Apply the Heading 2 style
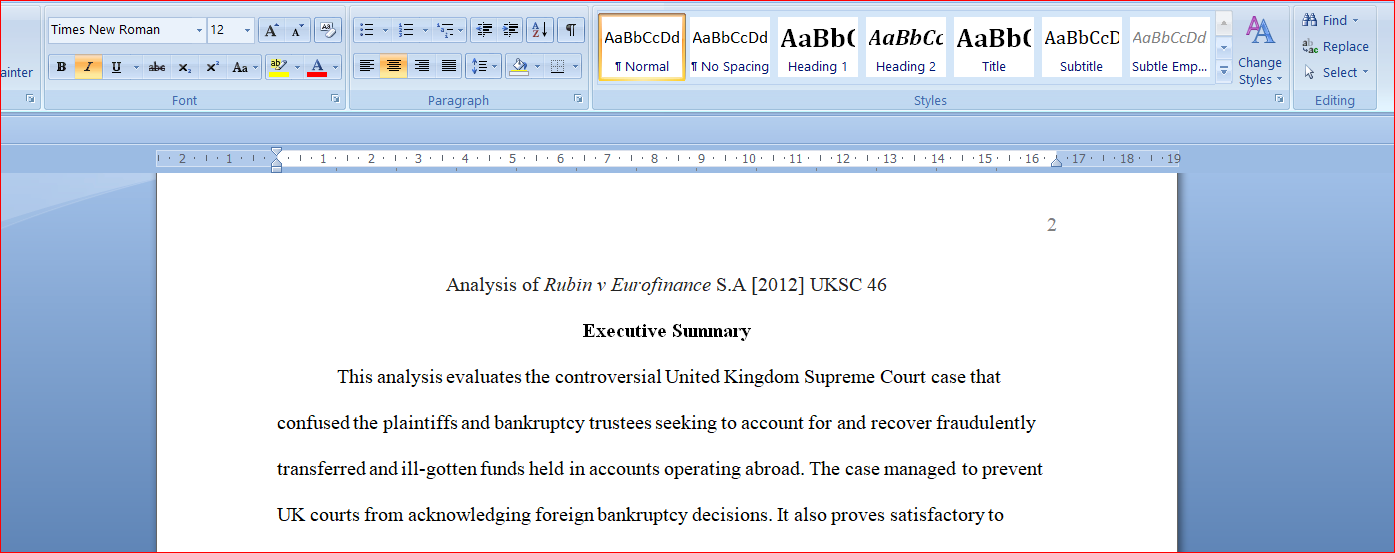This screenshot has height=553, width=1395. [x=906, y=47]
